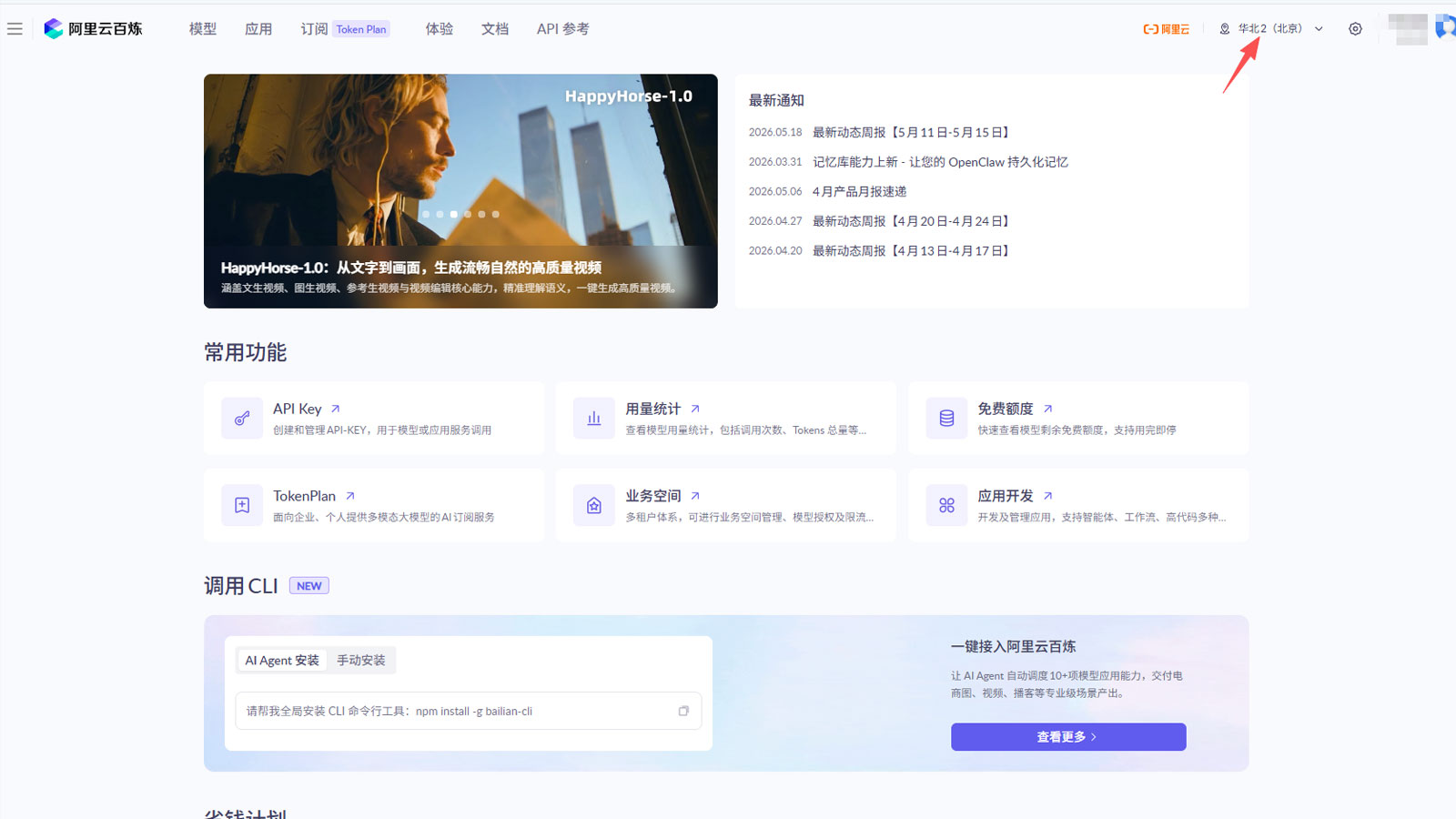Image resolution: width=1456 pixels, height=819 pixels.
Task: Switch to AI Agent 安装 tab
Action: click(282, 661)
